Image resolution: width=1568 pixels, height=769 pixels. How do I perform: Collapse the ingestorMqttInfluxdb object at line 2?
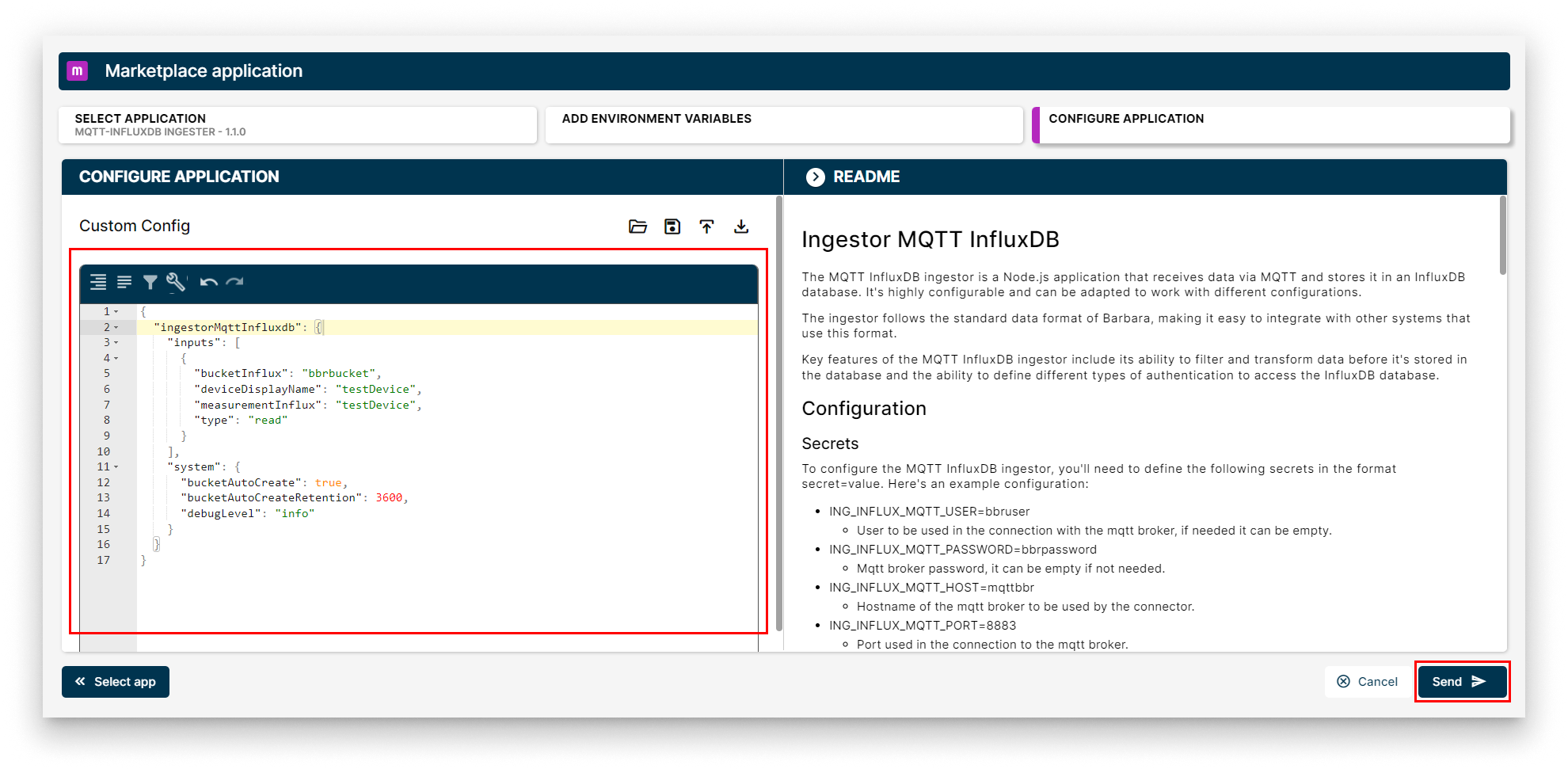click(x=116, y=327)
